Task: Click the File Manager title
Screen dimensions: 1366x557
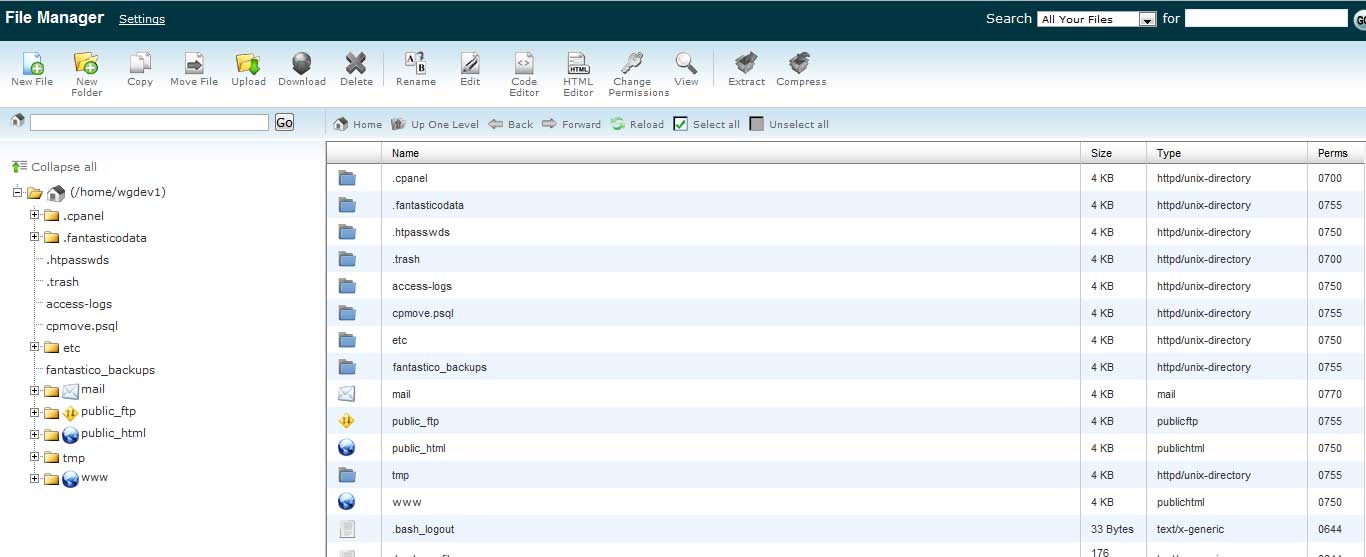Action: click(54, 18)
